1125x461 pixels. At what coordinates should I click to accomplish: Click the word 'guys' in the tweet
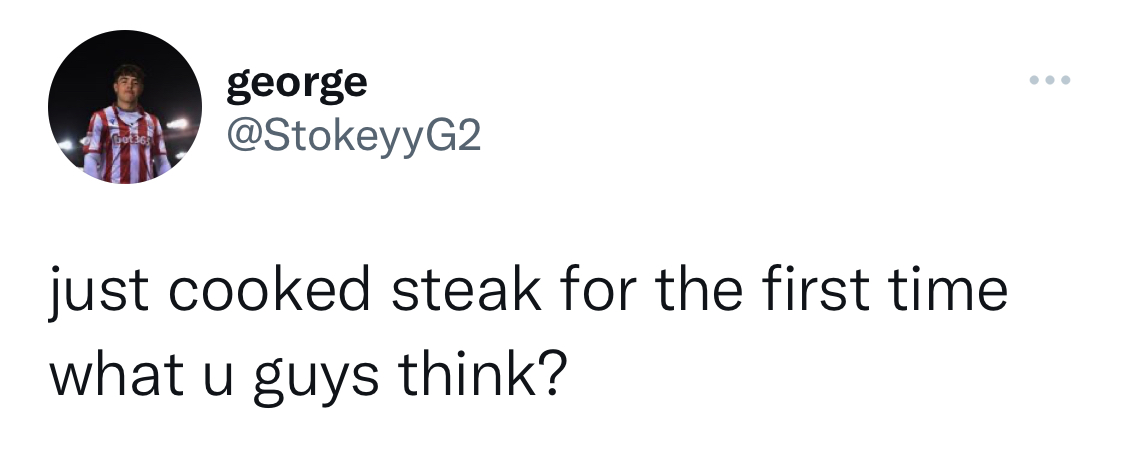[x=316, y=377]
